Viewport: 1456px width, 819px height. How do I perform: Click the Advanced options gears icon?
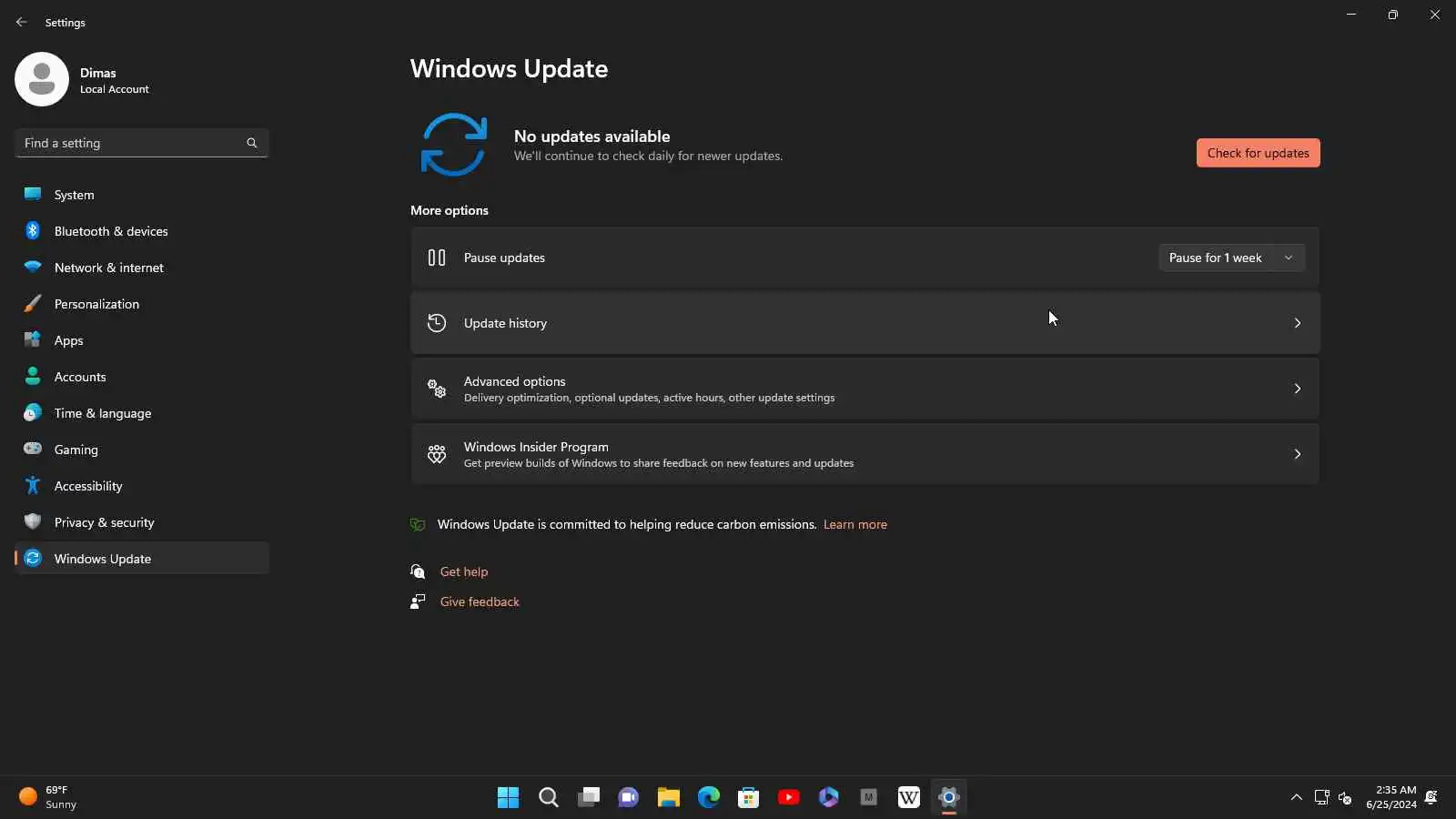(437, 389)
